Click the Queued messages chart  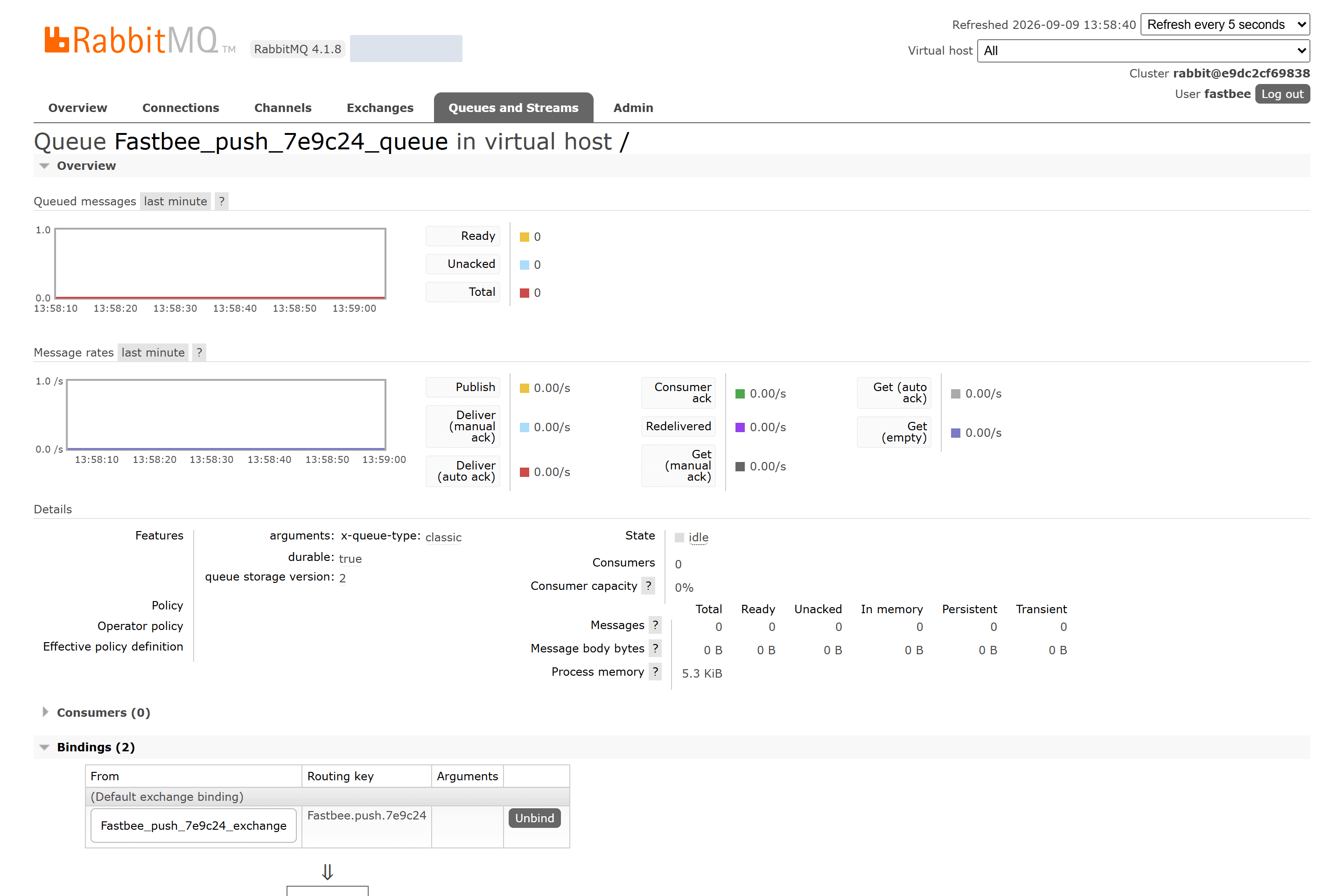coord(221,263)
